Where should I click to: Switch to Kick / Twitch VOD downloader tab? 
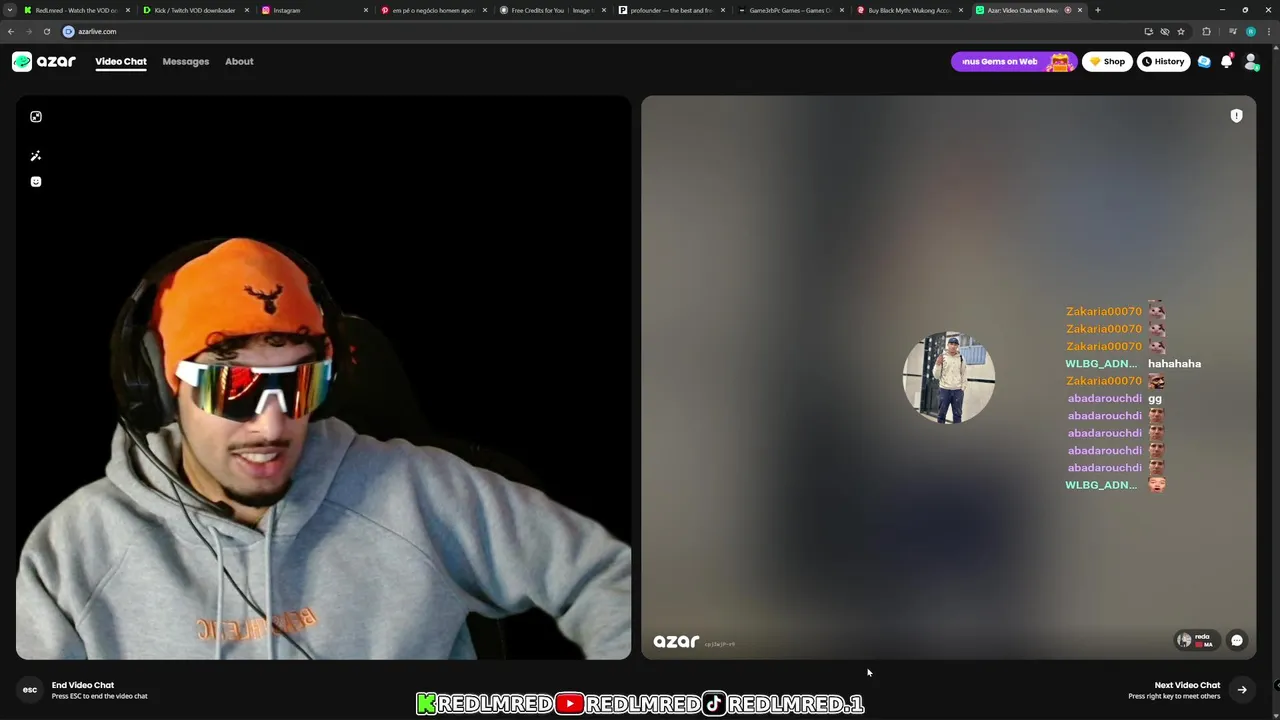click(x=195, y=10)
